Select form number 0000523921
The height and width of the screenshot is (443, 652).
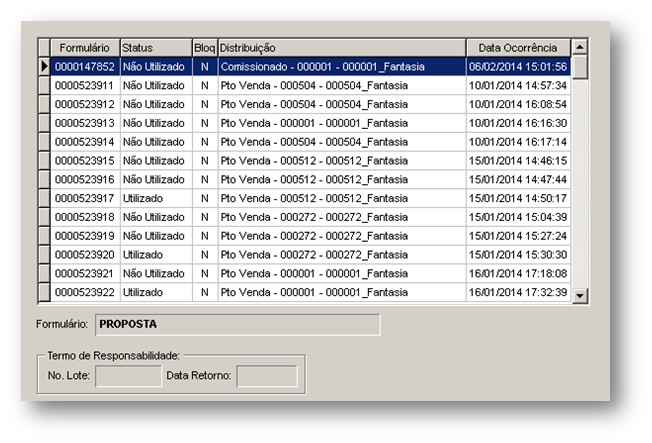click(x=85, y=273)
